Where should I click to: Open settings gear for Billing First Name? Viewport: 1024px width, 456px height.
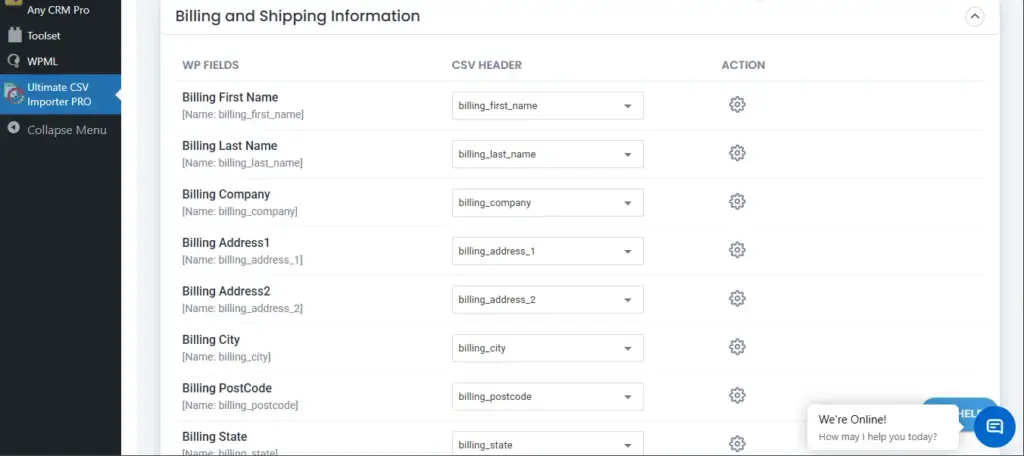coord(737,105)
